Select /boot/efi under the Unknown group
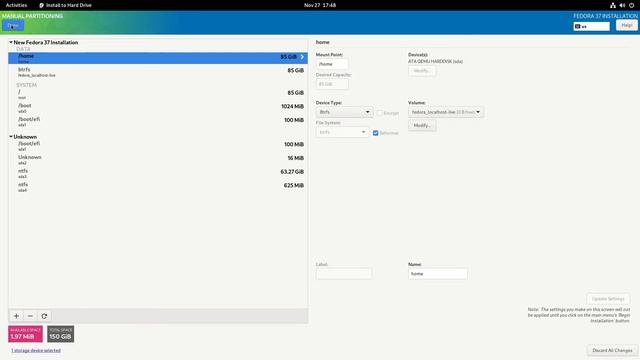Image resolution: width=640 pixels, height=360 pixels. click(158, 146)
